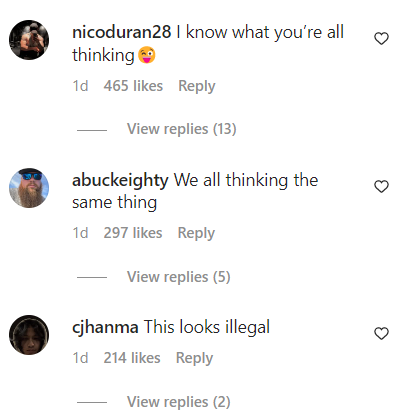Open cjhanma's profile avatar
The width and height of the screenshot is (406, 417).
29,335
